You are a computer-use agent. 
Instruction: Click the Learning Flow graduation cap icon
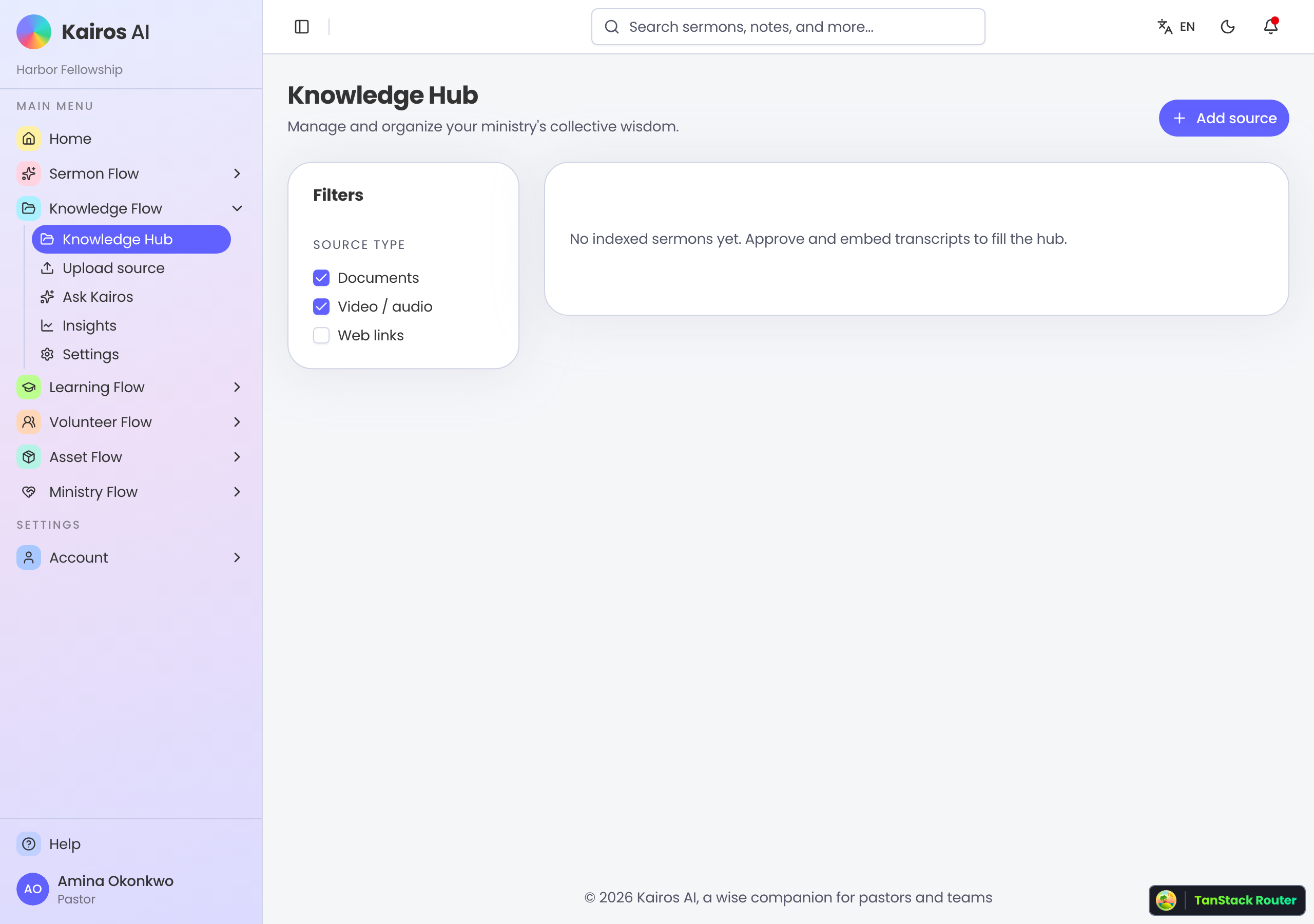point(29,387)
